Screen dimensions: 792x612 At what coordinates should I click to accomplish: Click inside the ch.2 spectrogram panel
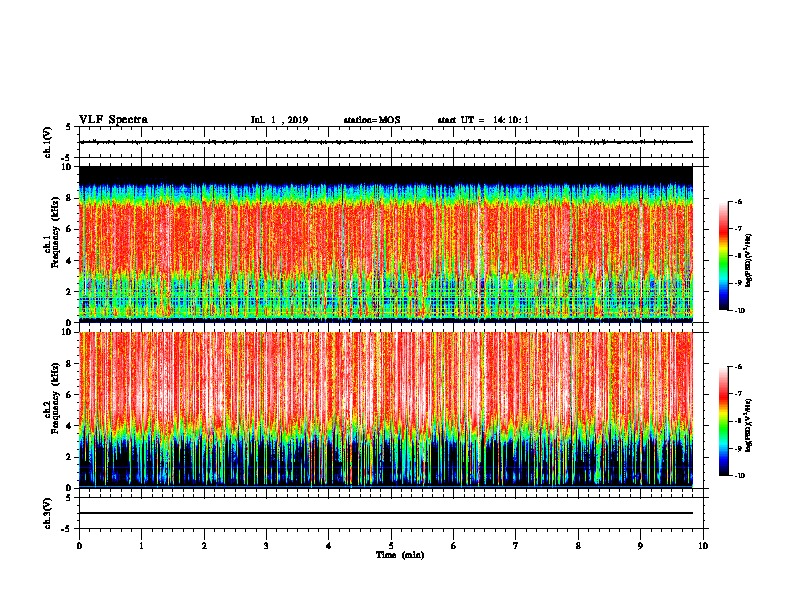(x=386, y=410)
